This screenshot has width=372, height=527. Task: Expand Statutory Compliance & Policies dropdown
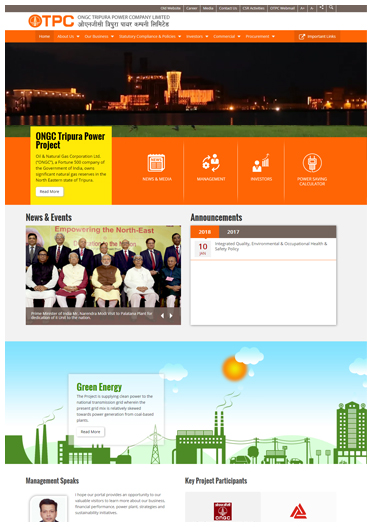pyautogui.click(x=150, y=36)
